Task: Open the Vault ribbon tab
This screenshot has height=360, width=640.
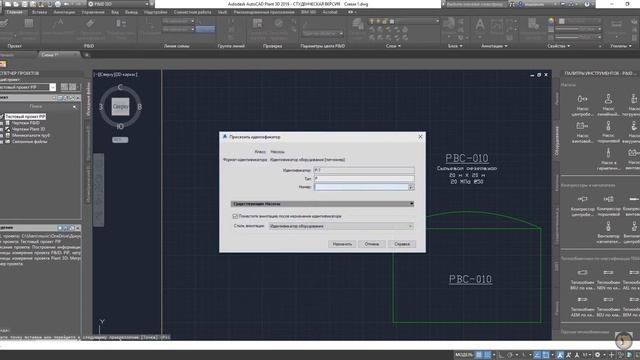Action: click(222, 12)
